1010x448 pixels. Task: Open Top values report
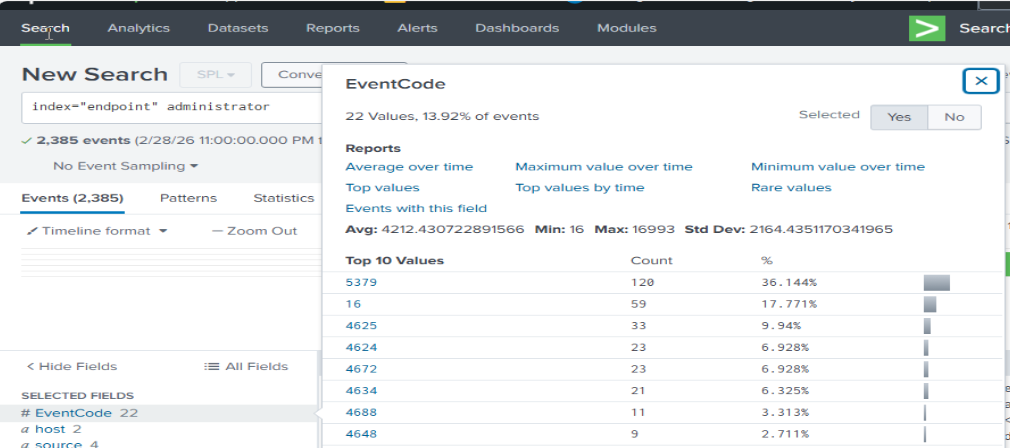tap(382, 187)
